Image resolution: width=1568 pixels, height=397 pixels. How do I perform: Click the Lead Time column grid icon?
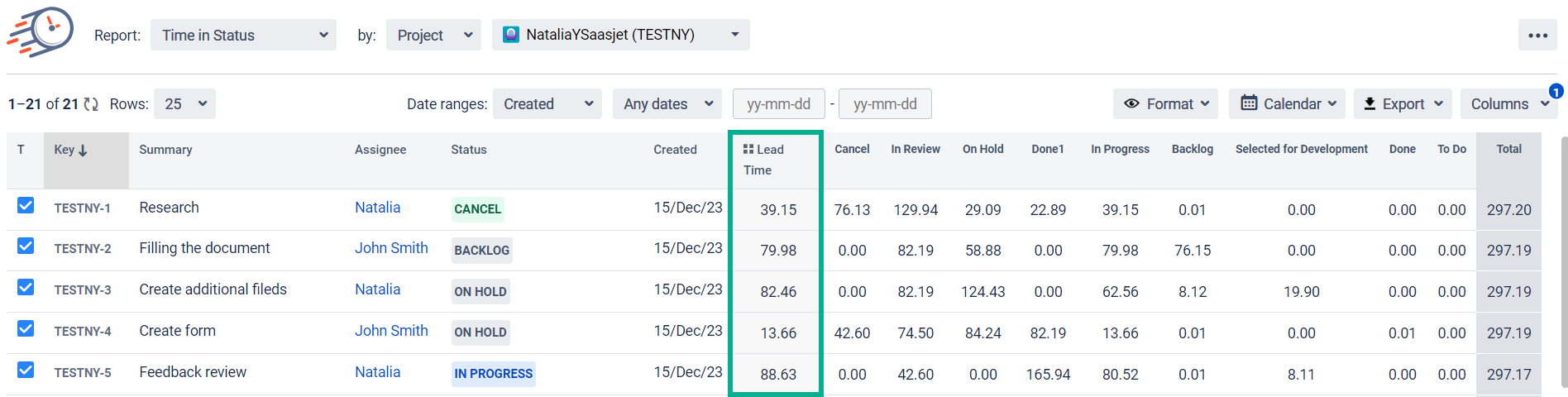point(748,149)
